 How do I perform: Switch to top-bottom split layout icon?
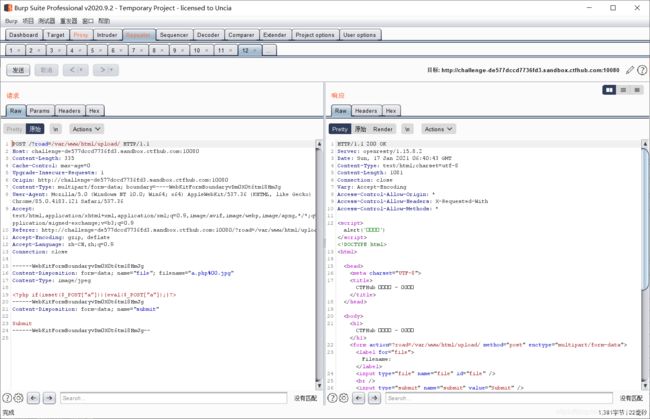click(623, 90)
